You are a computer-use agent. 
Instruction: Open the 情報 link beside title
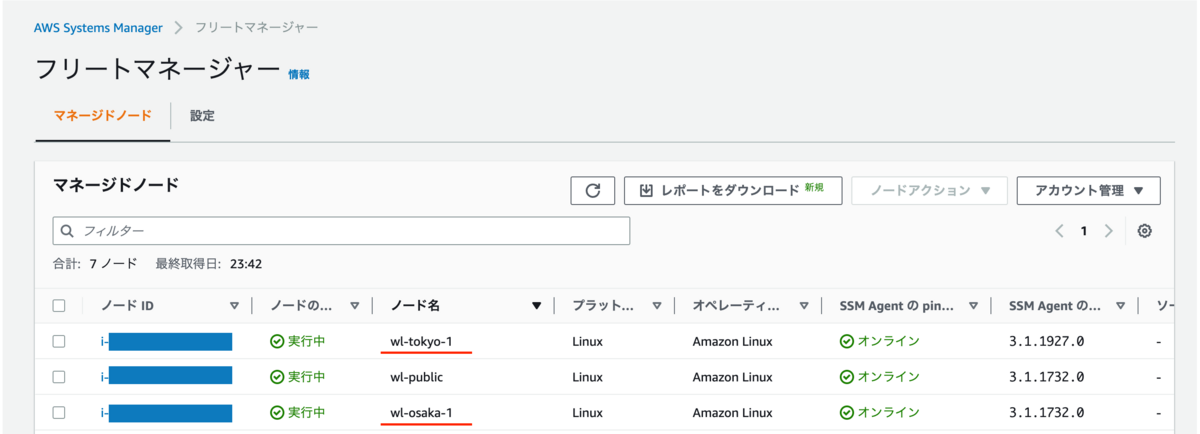299,74
